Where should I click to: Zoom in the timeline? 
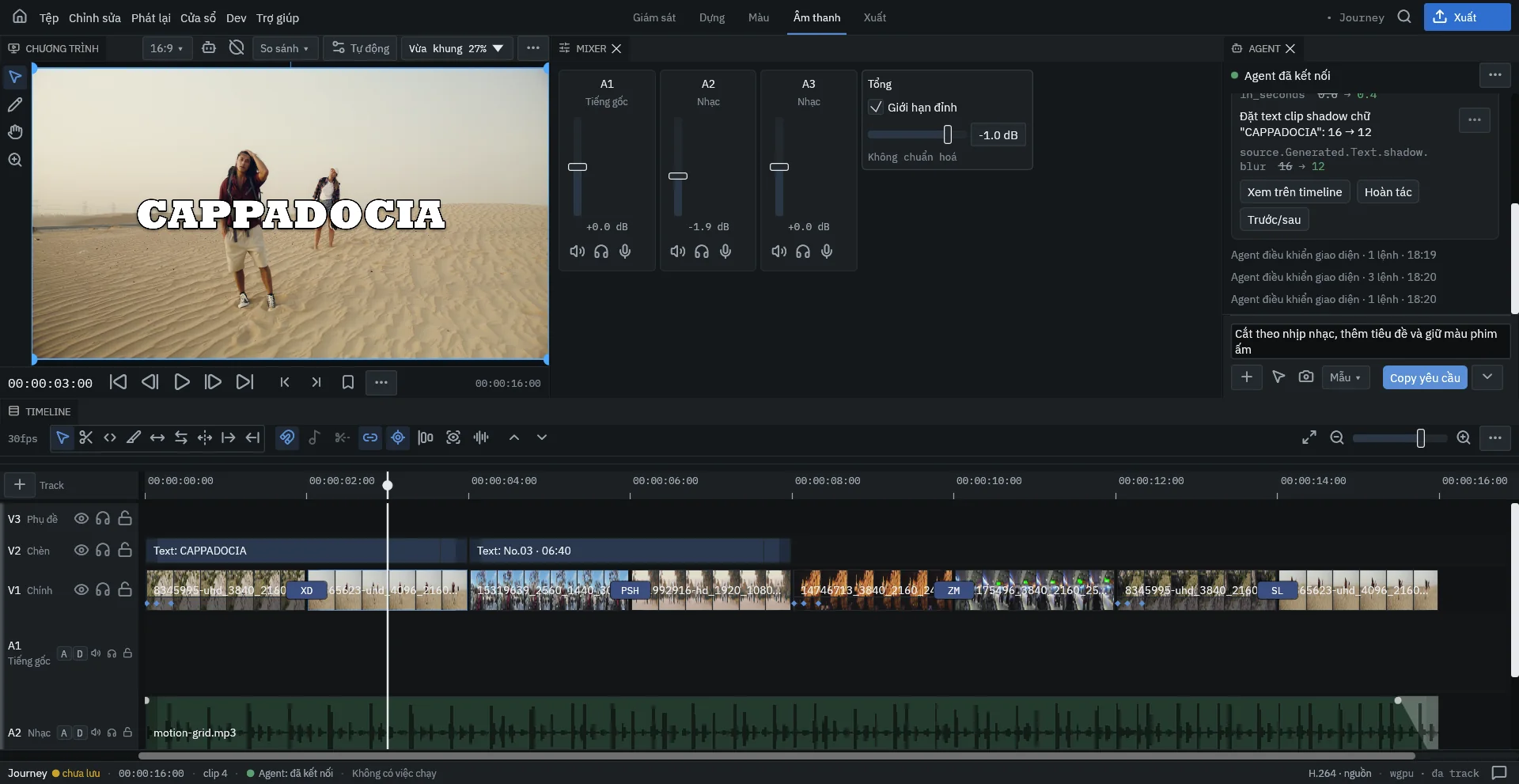[1464, 437]
